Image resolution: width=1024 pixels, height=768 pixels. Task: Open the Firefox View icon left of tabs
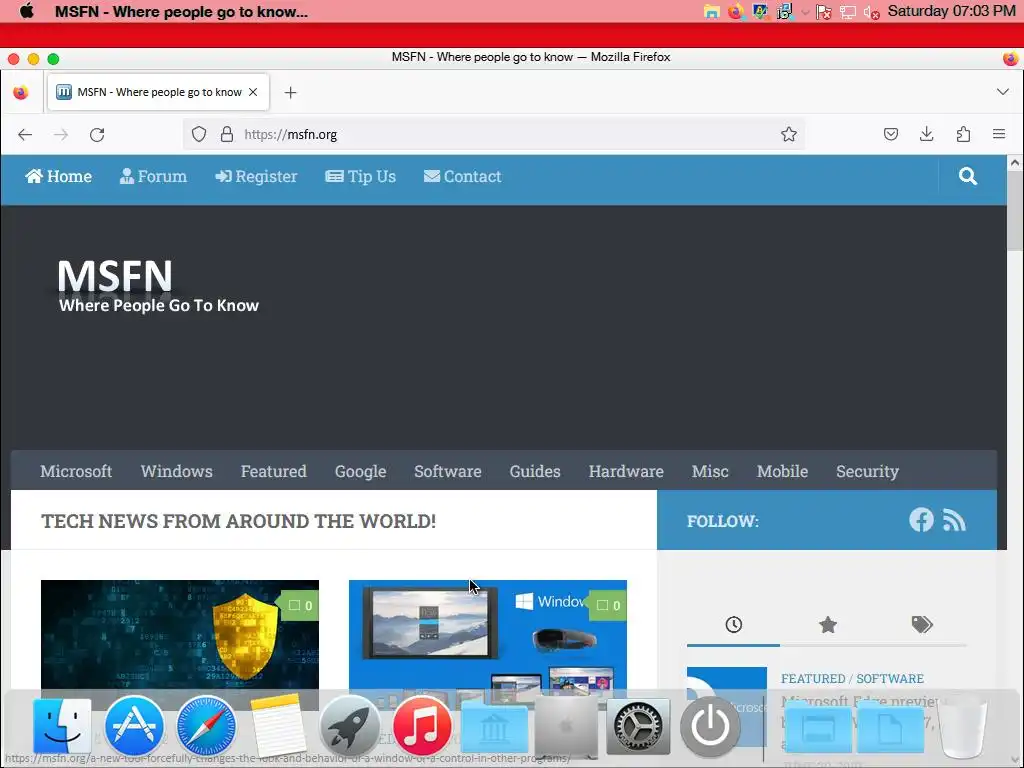[x=21, y=93]
